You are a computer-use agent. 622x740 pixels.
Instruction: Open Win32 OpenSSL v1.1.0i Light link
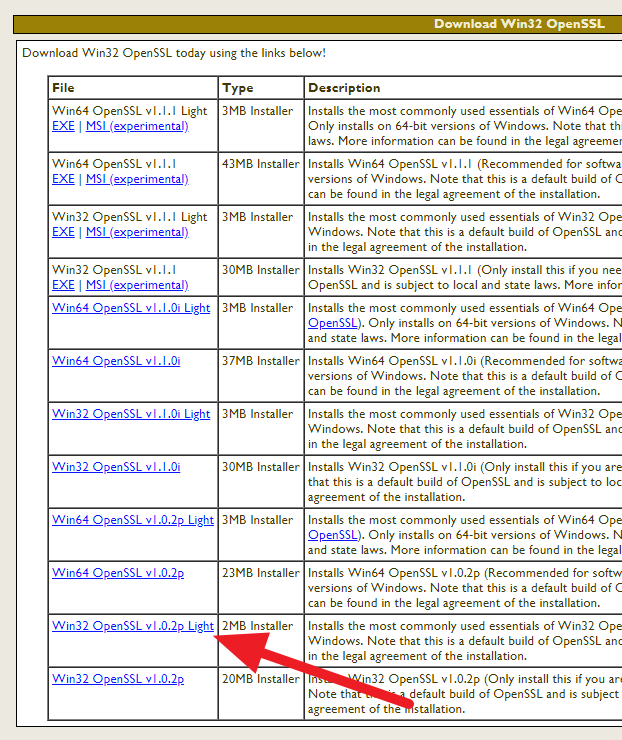131,414
